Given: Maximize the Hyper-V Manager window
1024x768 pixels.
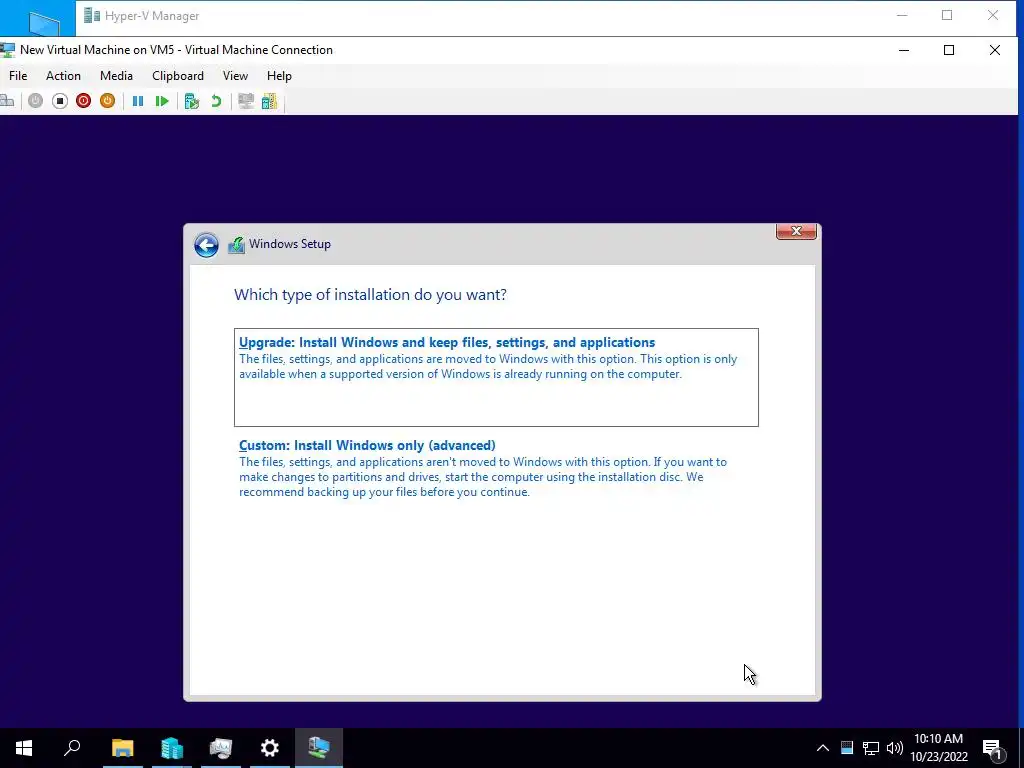Looking at the screenshot, I should [x=947, y=16].
